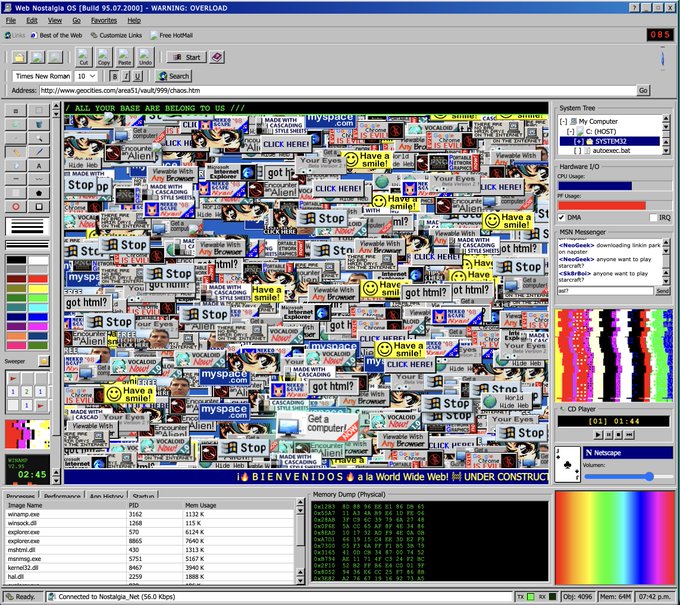Select the wavy curve tool
Viewport: 680px width, 605px height.
point(39,179)
